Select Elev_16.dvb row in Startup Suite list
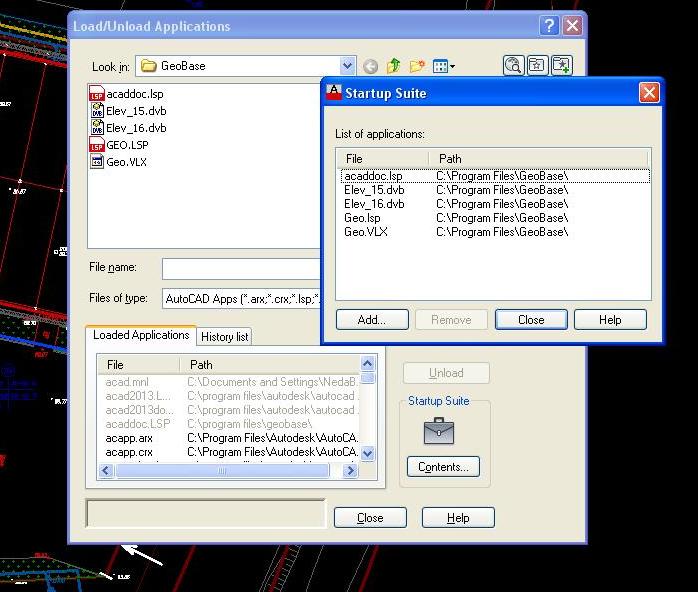 click(x=495, y=204)
